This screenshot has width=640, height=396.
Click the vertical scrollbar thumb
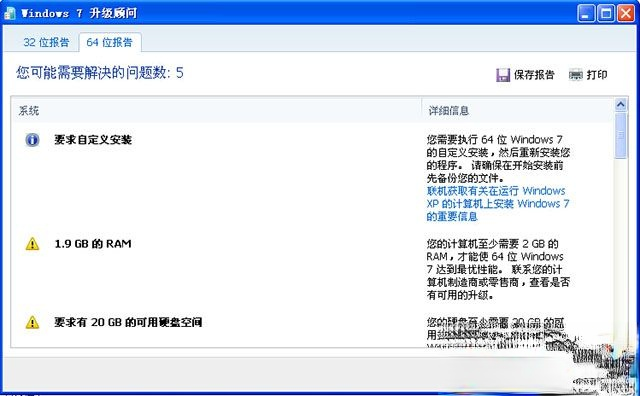click(x=620, y=136)
